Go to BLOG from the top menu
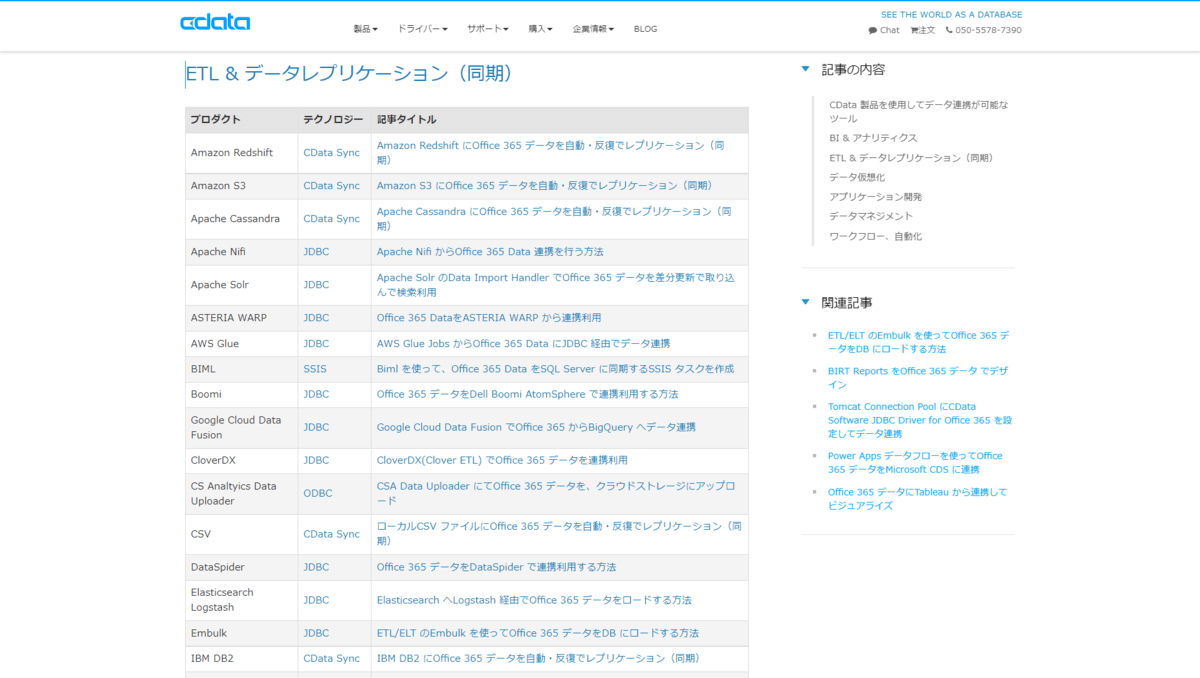Viewport: 1200px width, 678px height. [x=645, y=29]
